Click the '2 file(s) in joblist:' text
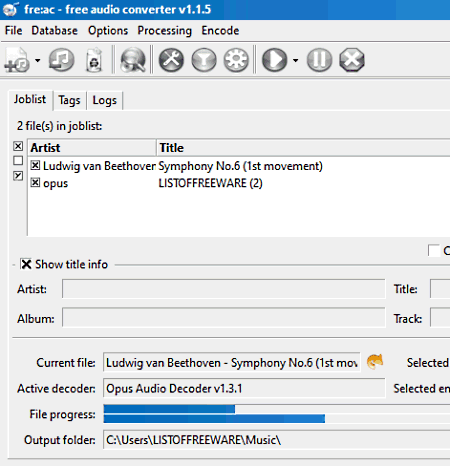This screenshot has height=466, width=450. click(x=60, y=126)
